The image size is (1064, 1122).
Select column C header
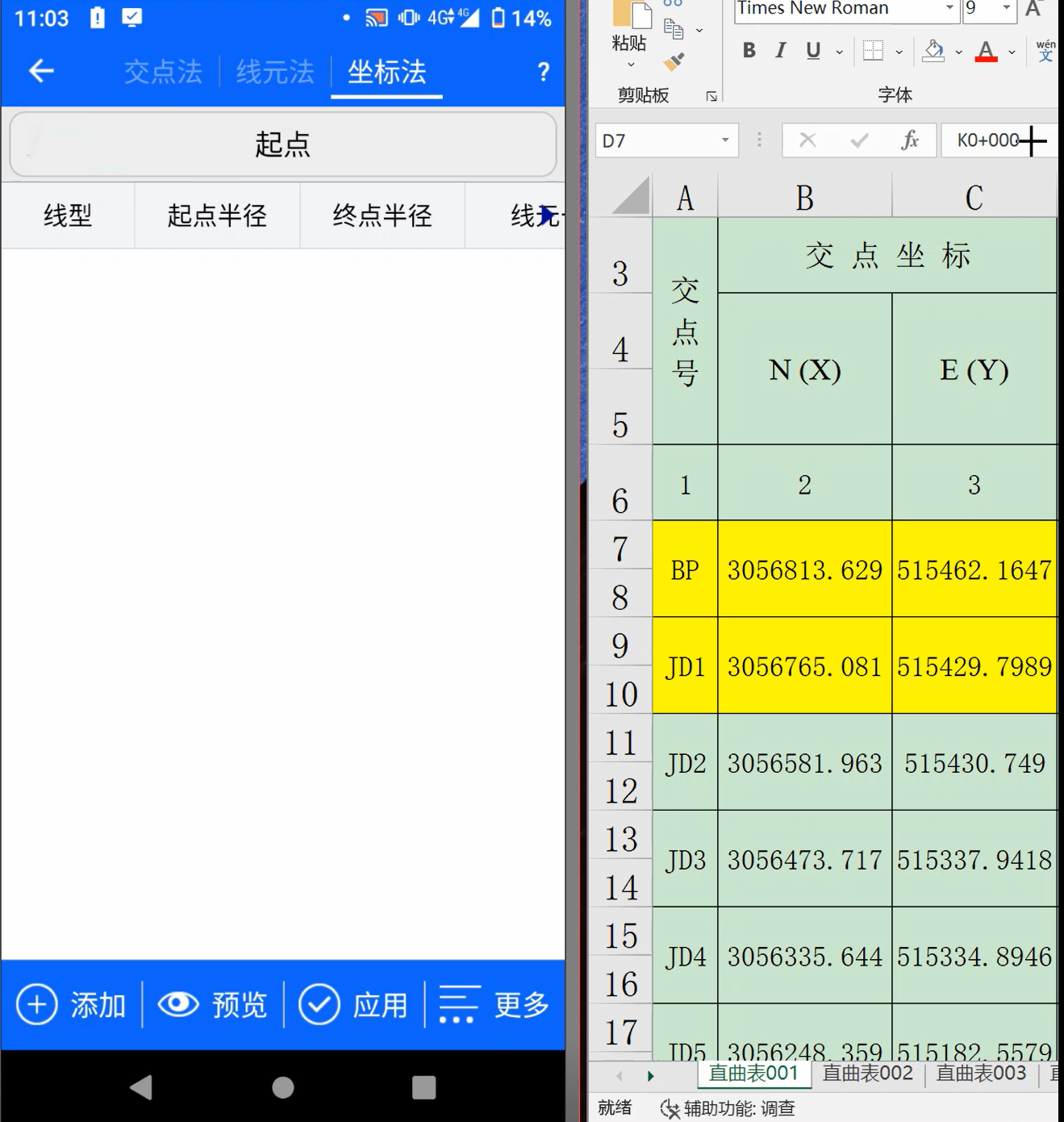tap(974, 198)
